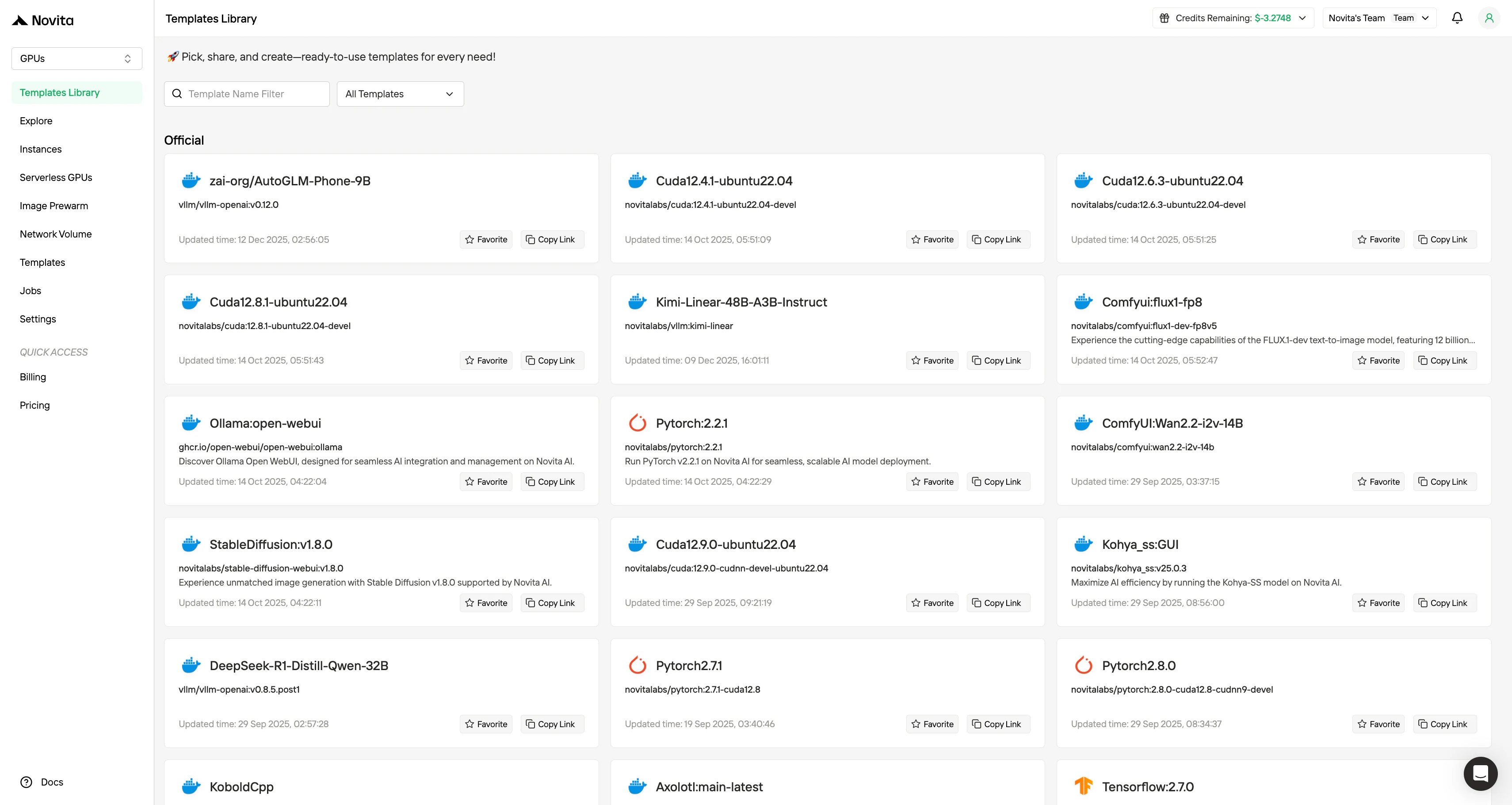
Task: Open the Instances page
Action: (77, 149)
